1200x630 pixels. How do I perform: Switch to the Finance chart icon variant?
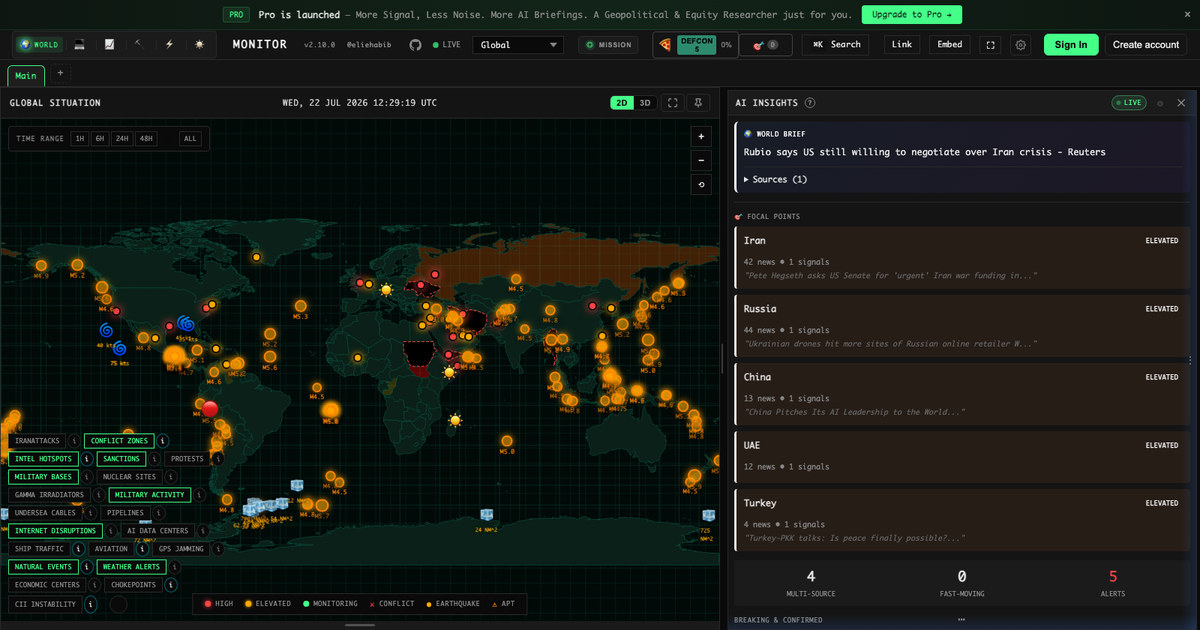109,45
